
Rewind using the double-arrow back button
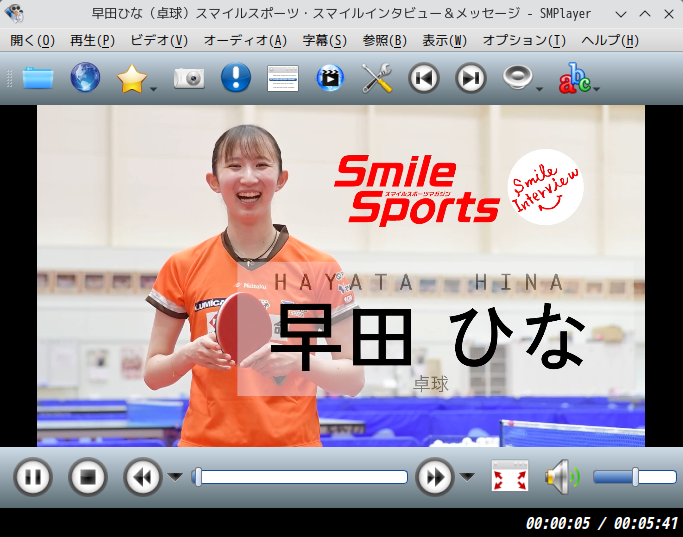[143, 477]
